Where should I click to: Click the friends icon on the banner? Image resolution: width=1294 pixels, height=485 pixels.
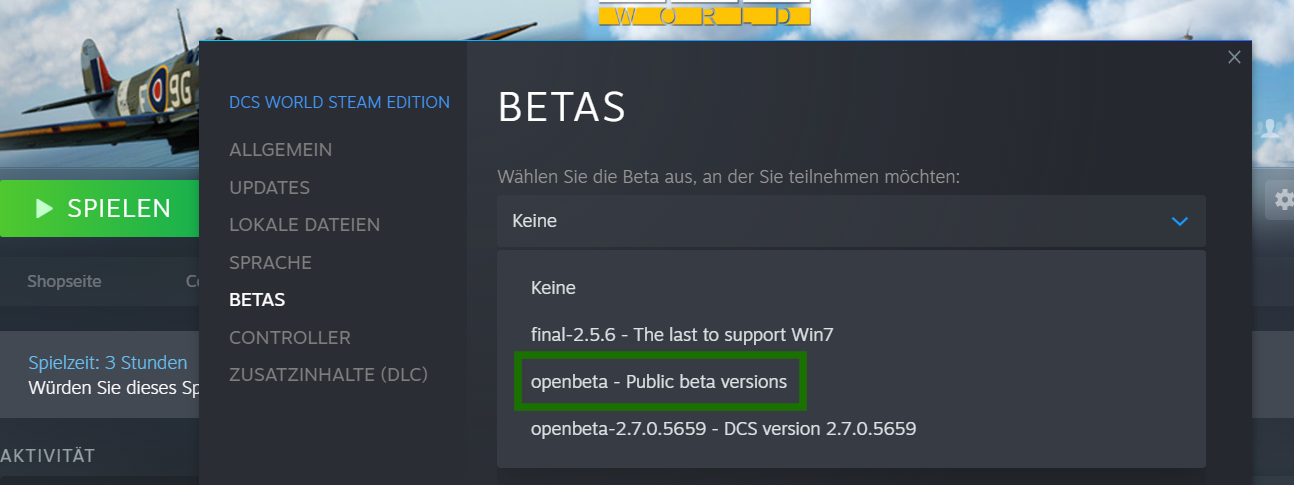tap(1272, 128)
